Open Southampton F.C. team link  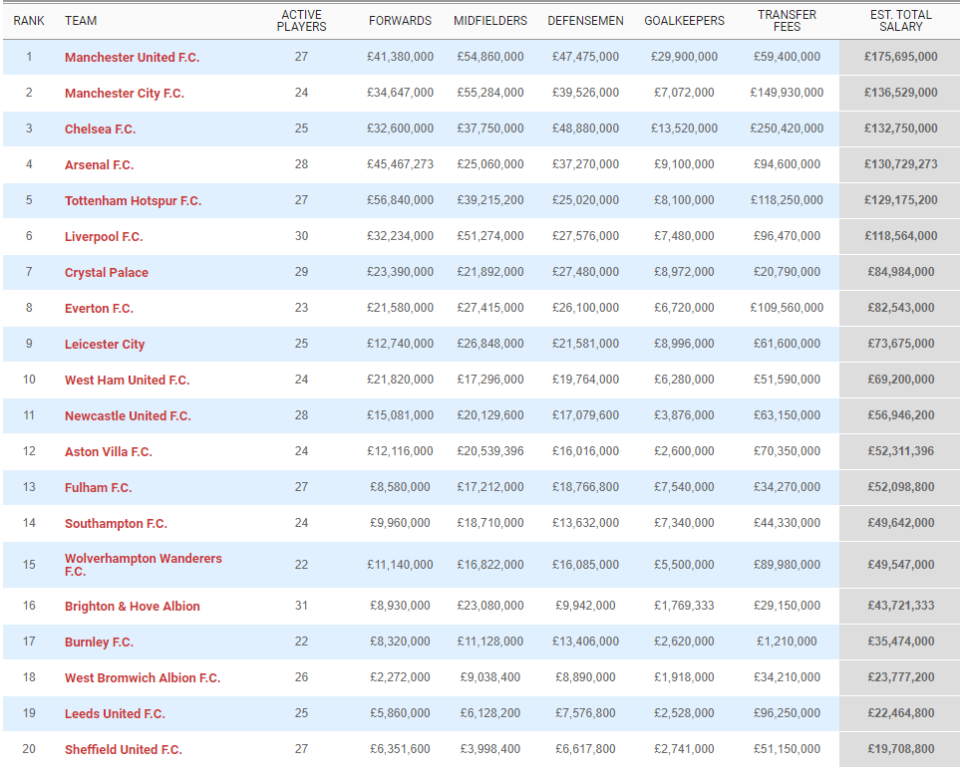click(116, 523)
